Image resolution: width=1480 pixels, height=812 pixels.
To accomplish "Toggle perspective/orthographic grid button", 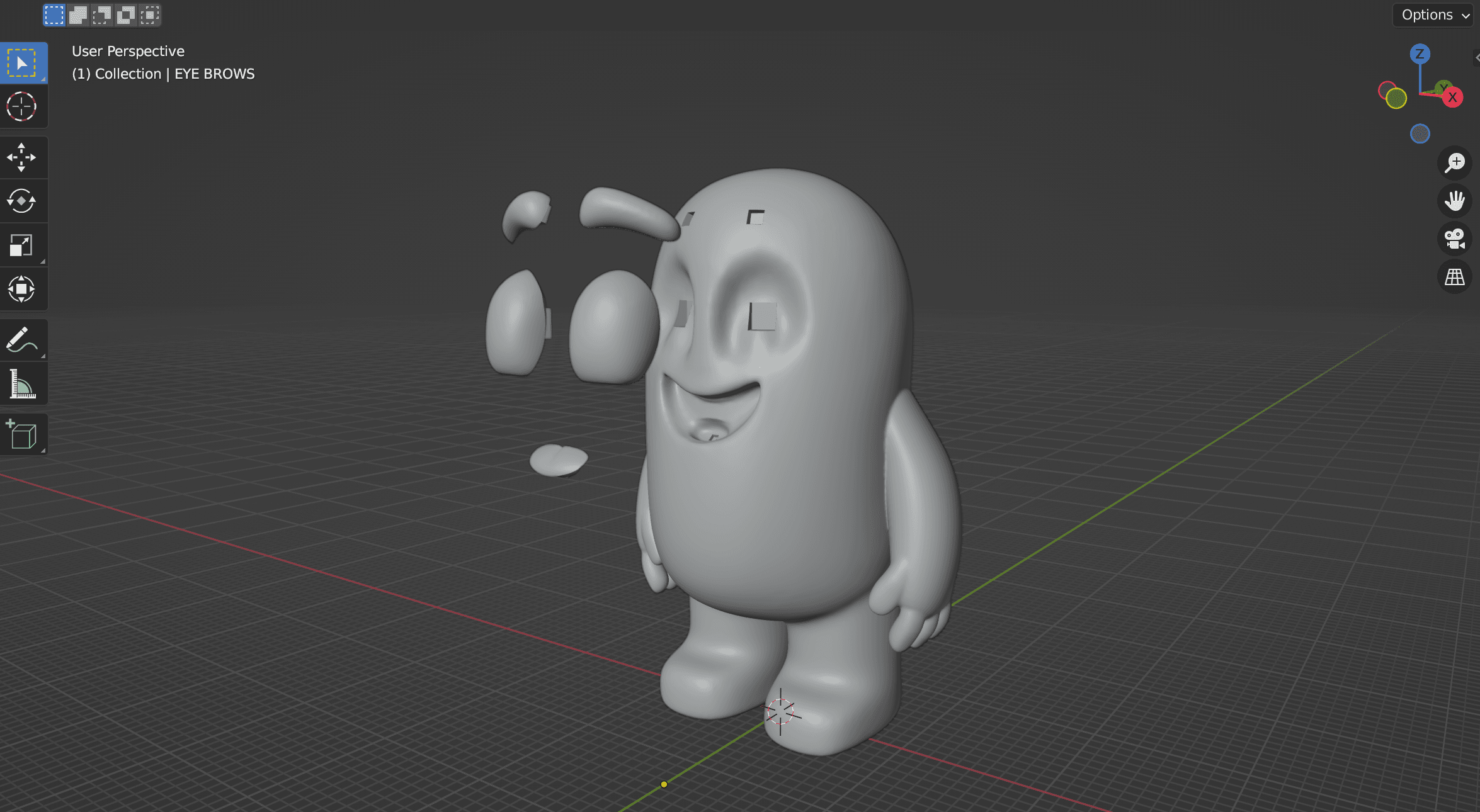I will click(x=1454, y=276).
